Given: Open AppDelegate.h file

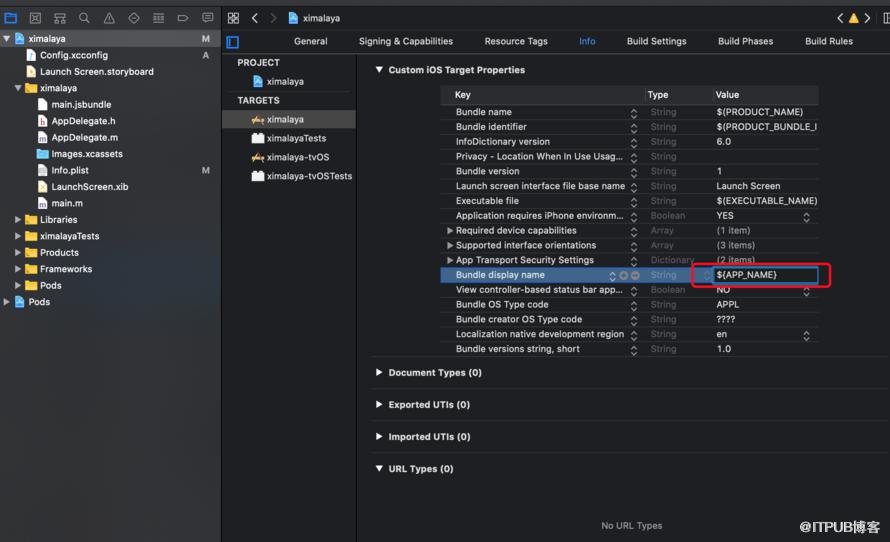Looking at the screenshot, I should click(83, 121).
